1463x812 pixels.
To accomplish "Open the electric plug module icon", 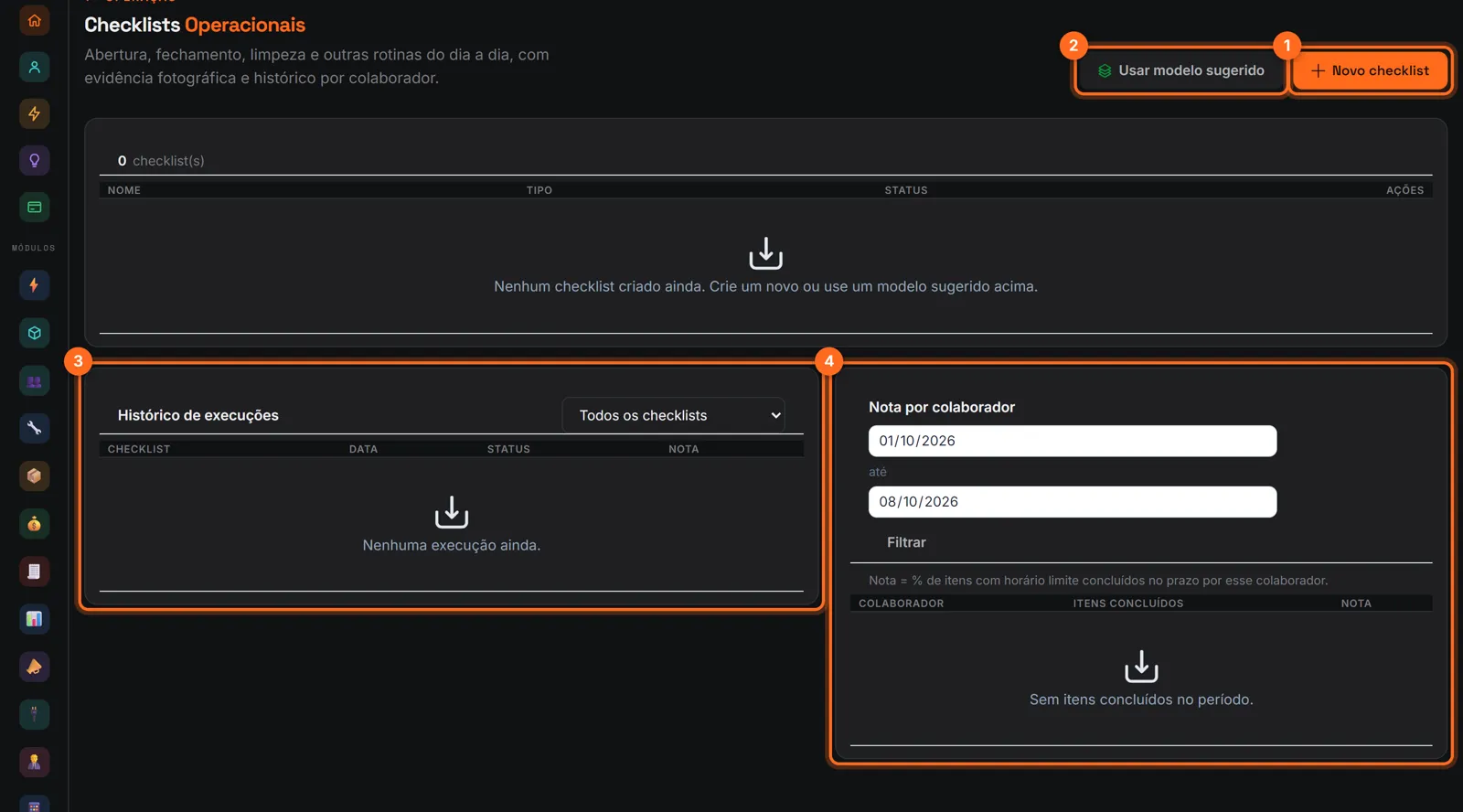I will click(35, 714).
